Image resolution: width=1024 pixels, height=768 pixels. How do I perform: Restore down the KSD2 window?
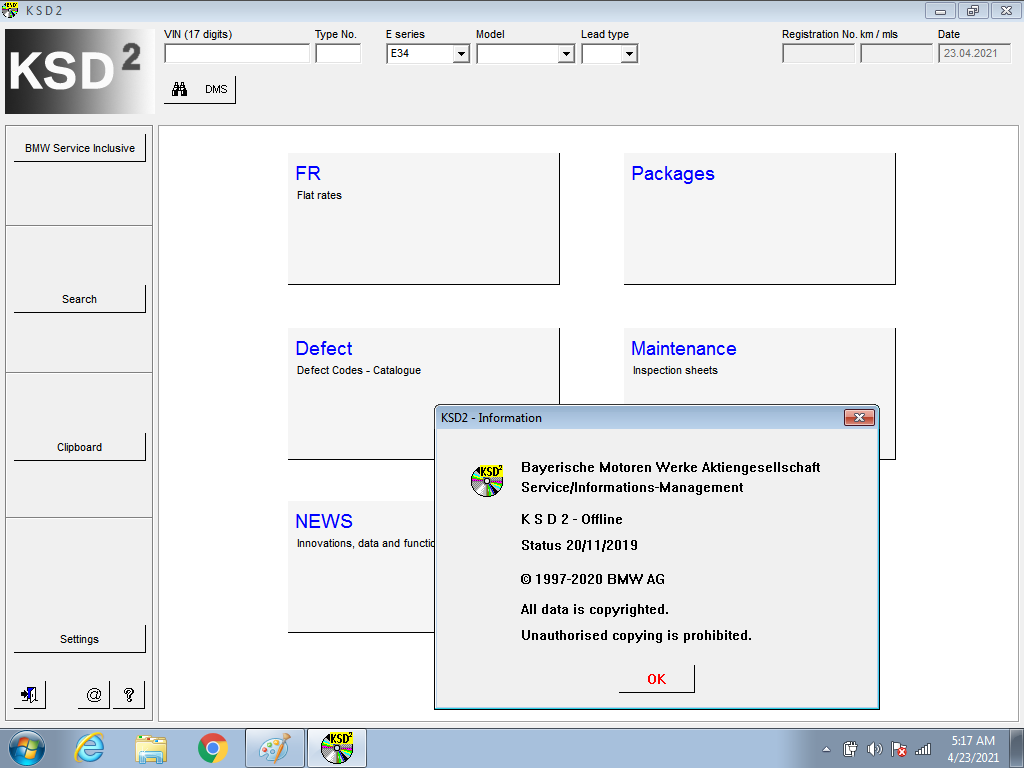(x=973, y=10)
